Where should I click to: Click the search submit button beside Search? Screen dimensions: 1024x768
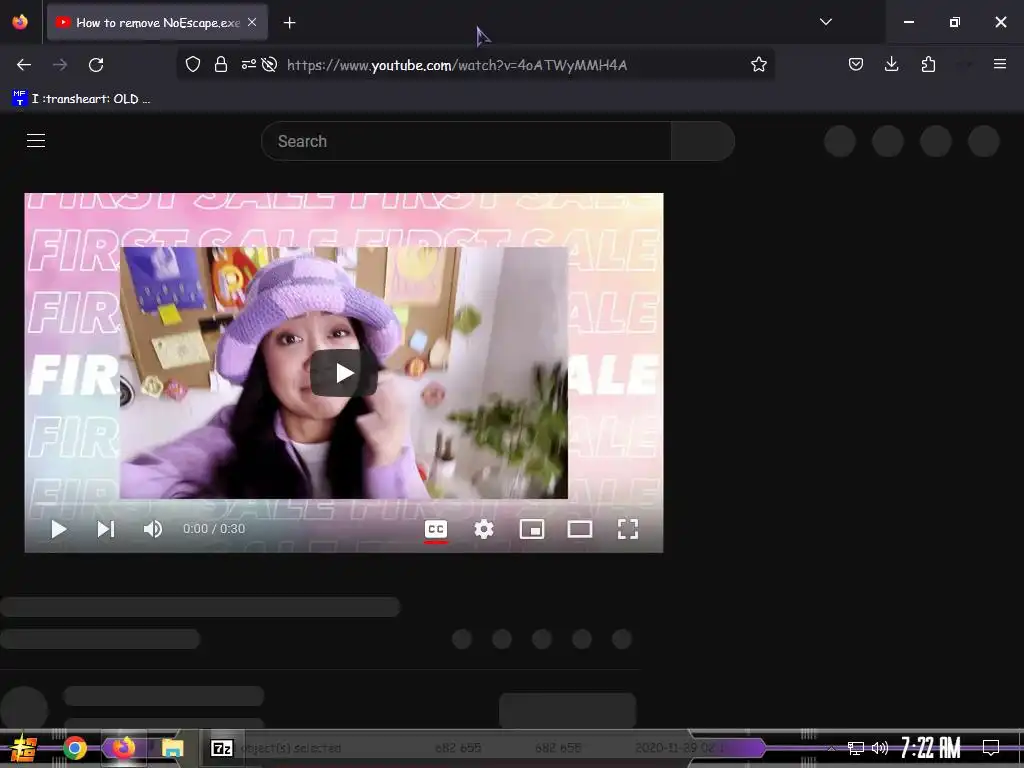pos(703,141)
